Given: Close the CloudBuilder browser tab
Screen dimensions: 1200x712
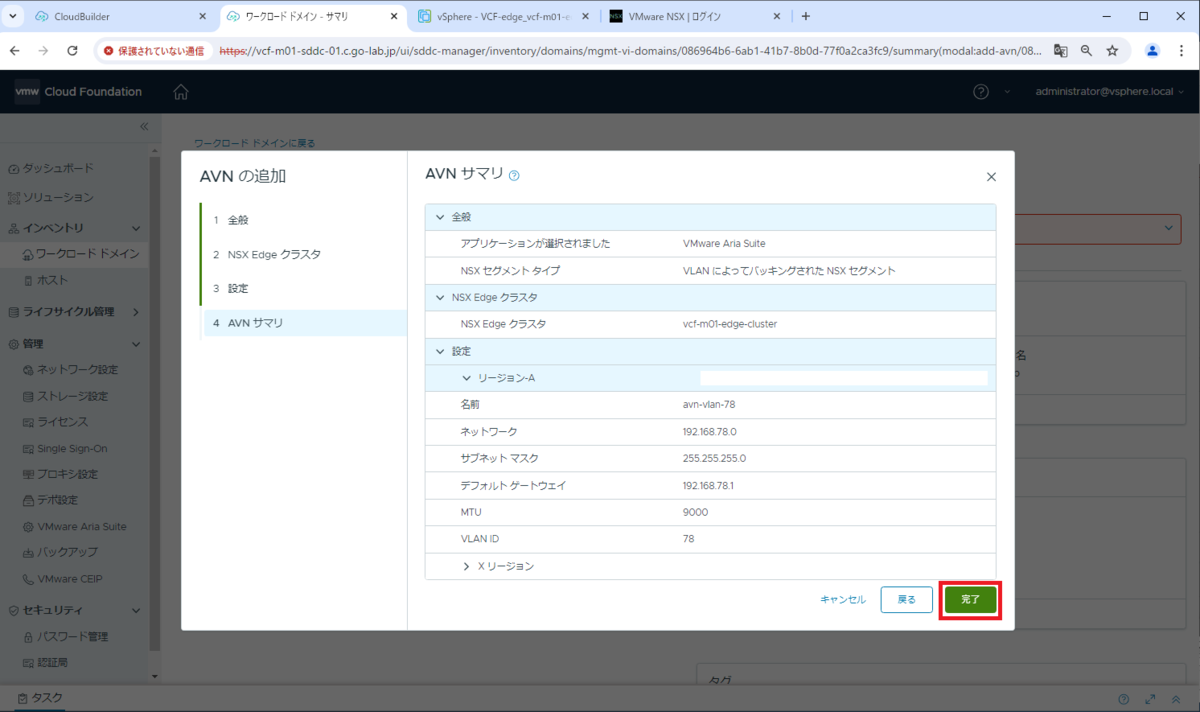Looking at the screenshot, I should point(201,17).
